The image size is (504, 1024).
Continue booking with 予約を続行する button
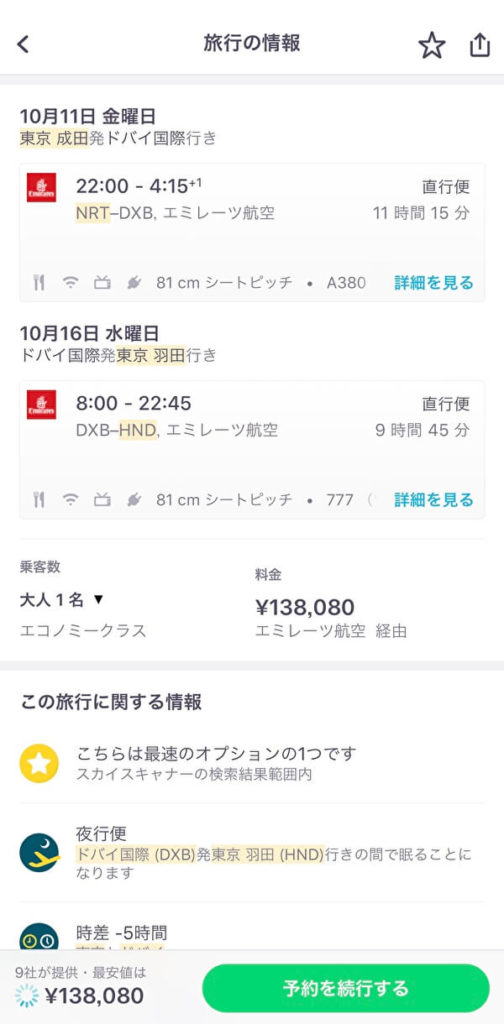345,987
